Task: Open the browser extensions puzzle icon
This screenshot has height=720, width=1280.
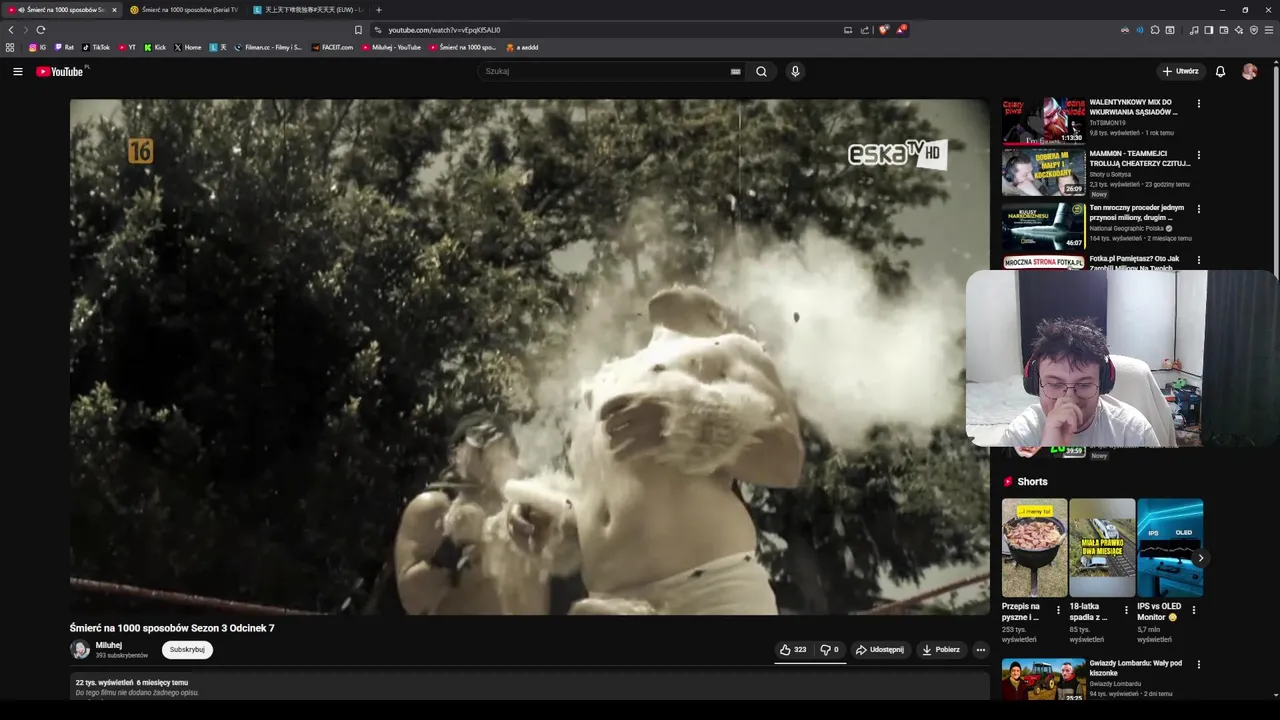Action: point(1155,30)
